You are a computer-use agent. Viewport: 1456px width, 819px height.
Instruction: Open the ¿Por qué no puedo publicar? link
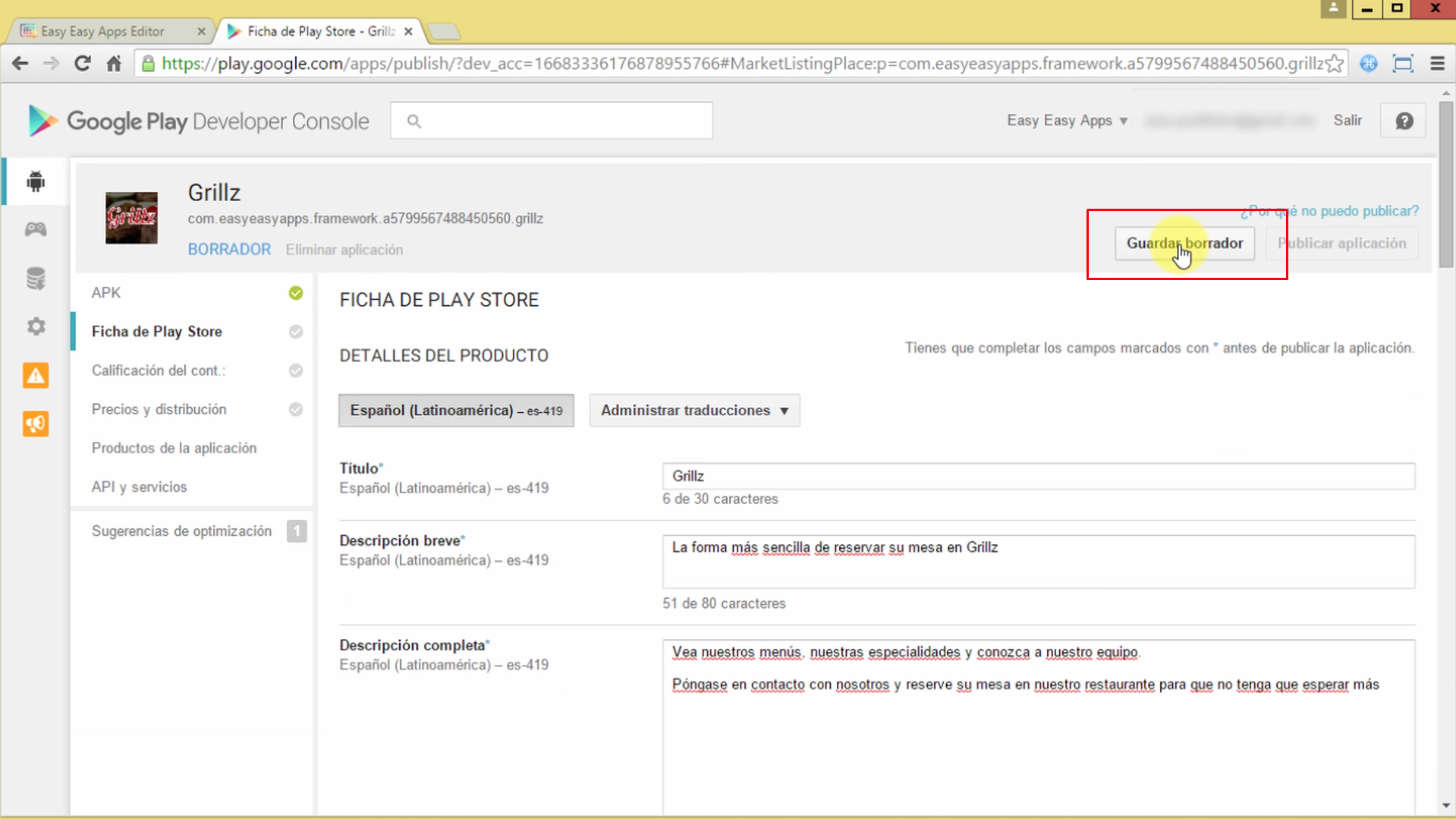coord(1330,210)
